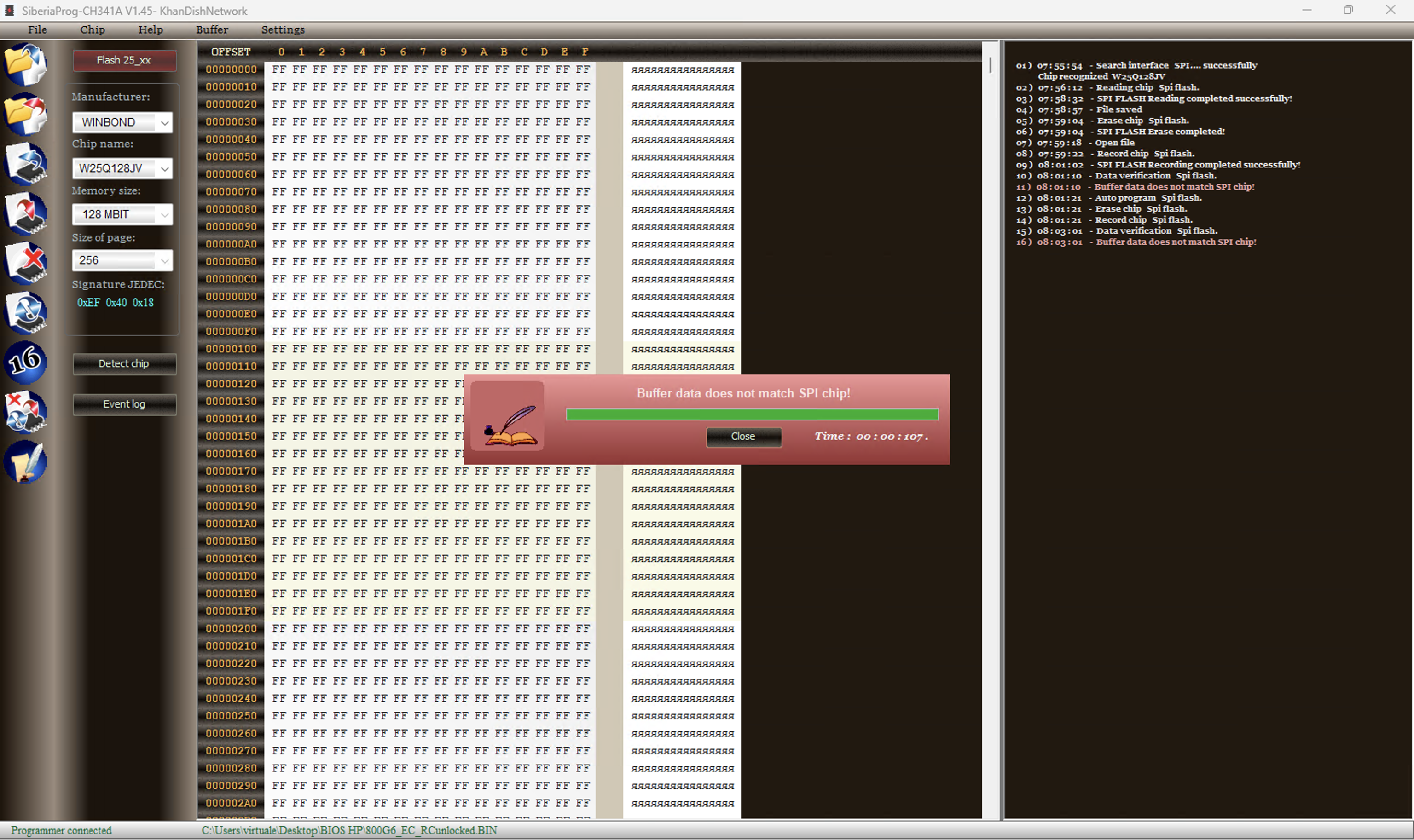Click the Write chip red arrow icon
This screenshot has width=1414, height=840.
click(x=25, y=213)
